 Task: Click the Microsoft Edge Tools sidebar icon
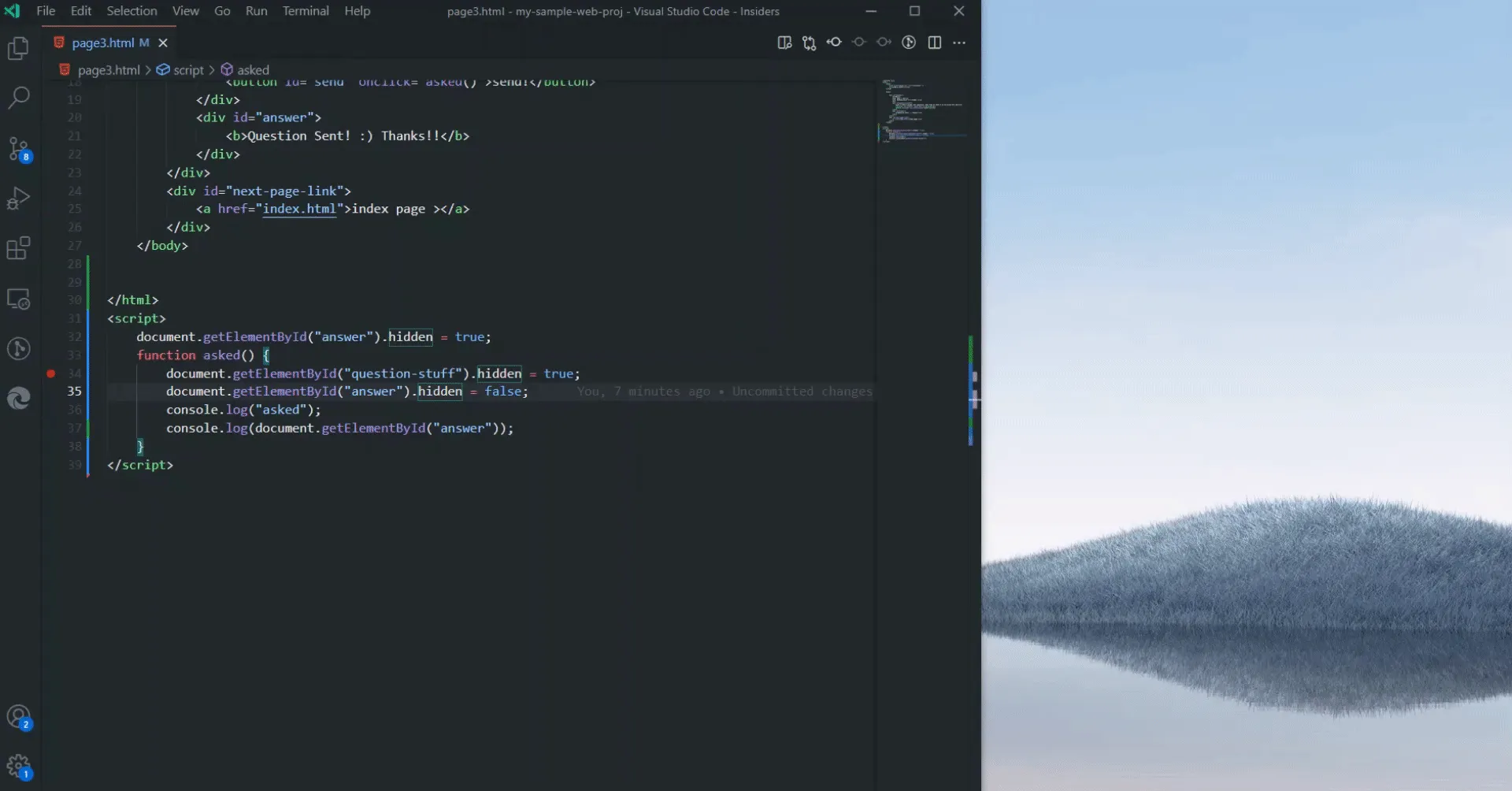tap(19, 398)
